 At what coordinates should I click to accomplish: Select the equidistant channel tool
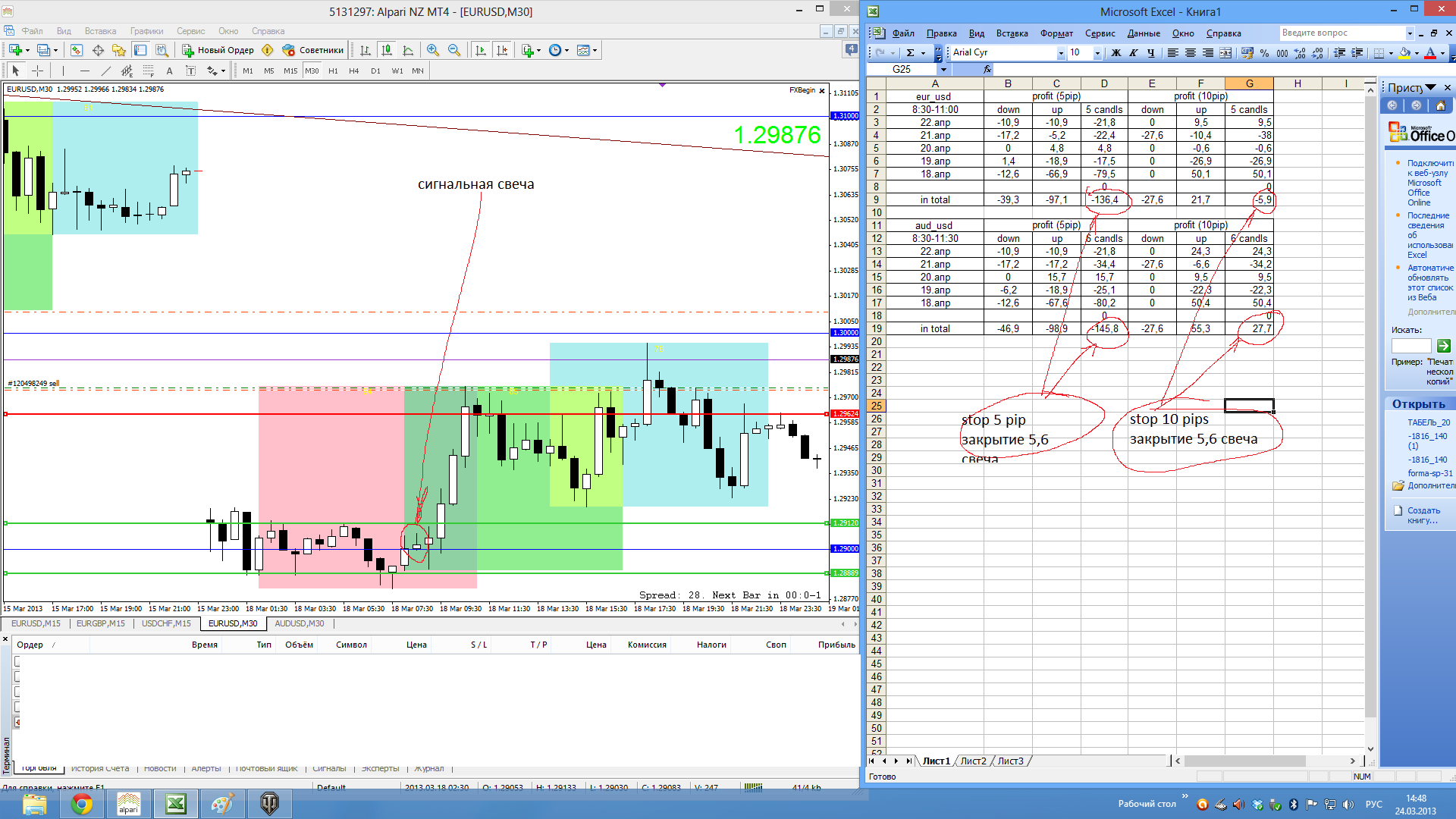(x=127, y=71)
